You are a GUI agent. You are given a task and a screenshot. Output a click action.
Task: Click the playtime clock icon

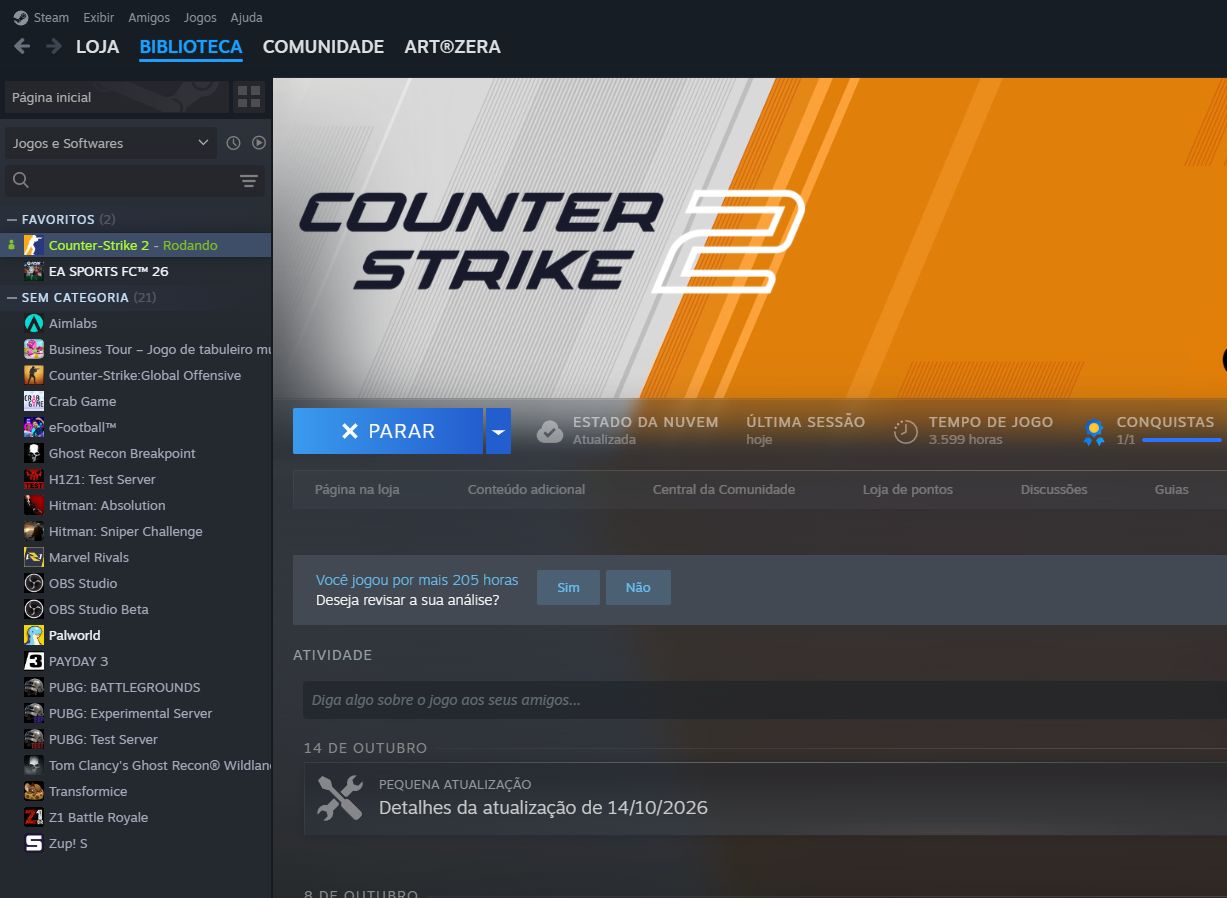pyautogui.click(x=906, y=431)
